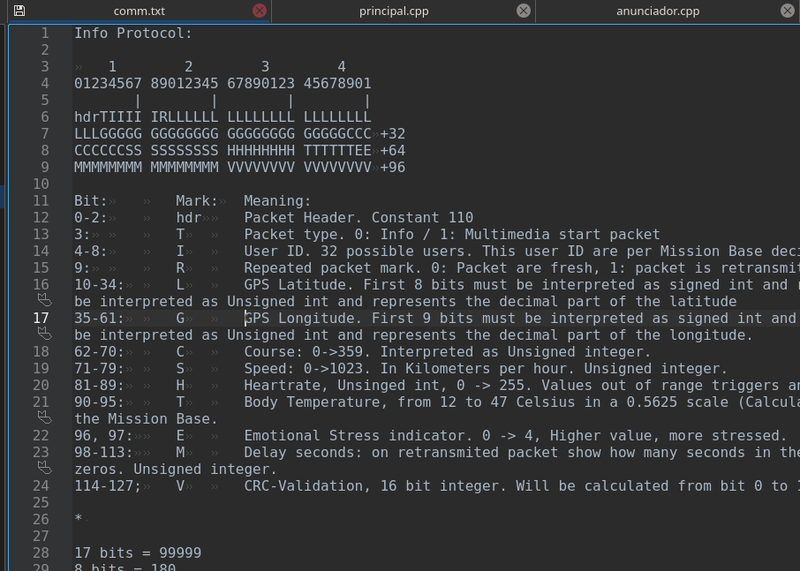Click 'Packet type. 0: Info' line
Viewport: 800px width, 571px height.
click(452, 235)
